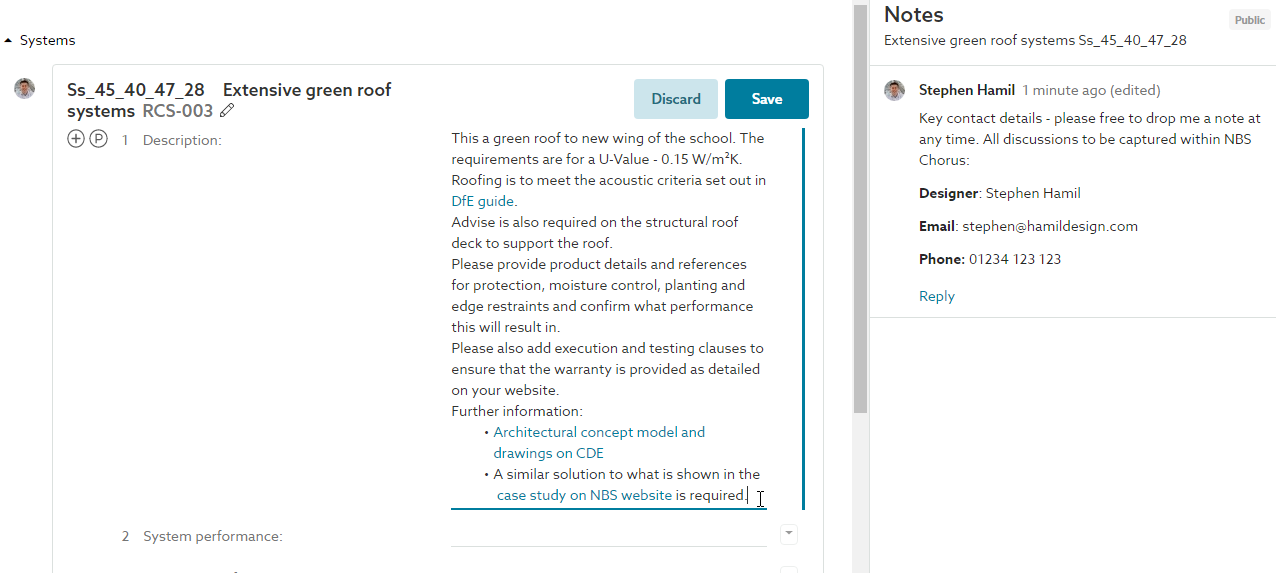Open the System performance dropdown arrow
The height and width of the screenshot is (573, 1276).
coord(789,535)
